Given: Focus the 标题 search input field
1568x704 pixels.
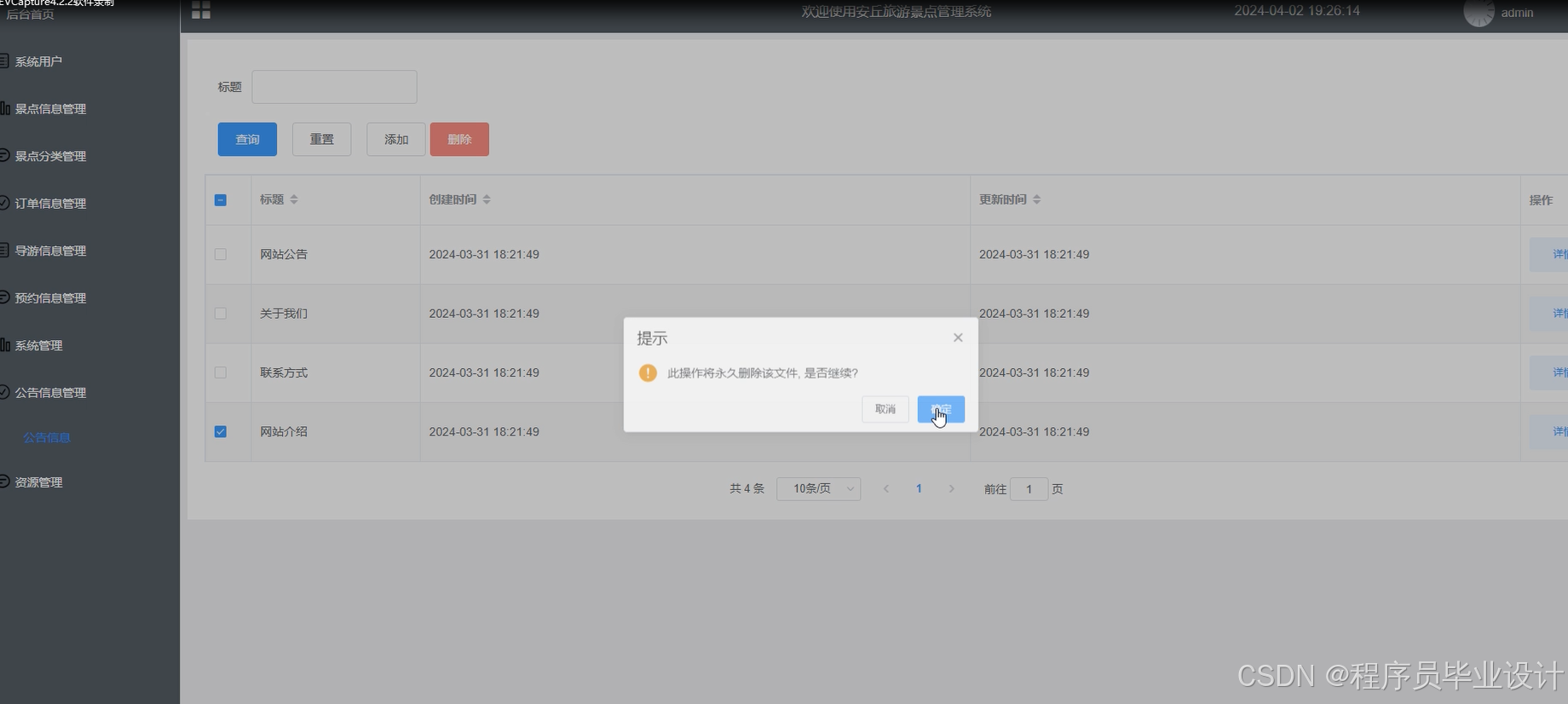Looking at the screenshot, I should [334, 87].
